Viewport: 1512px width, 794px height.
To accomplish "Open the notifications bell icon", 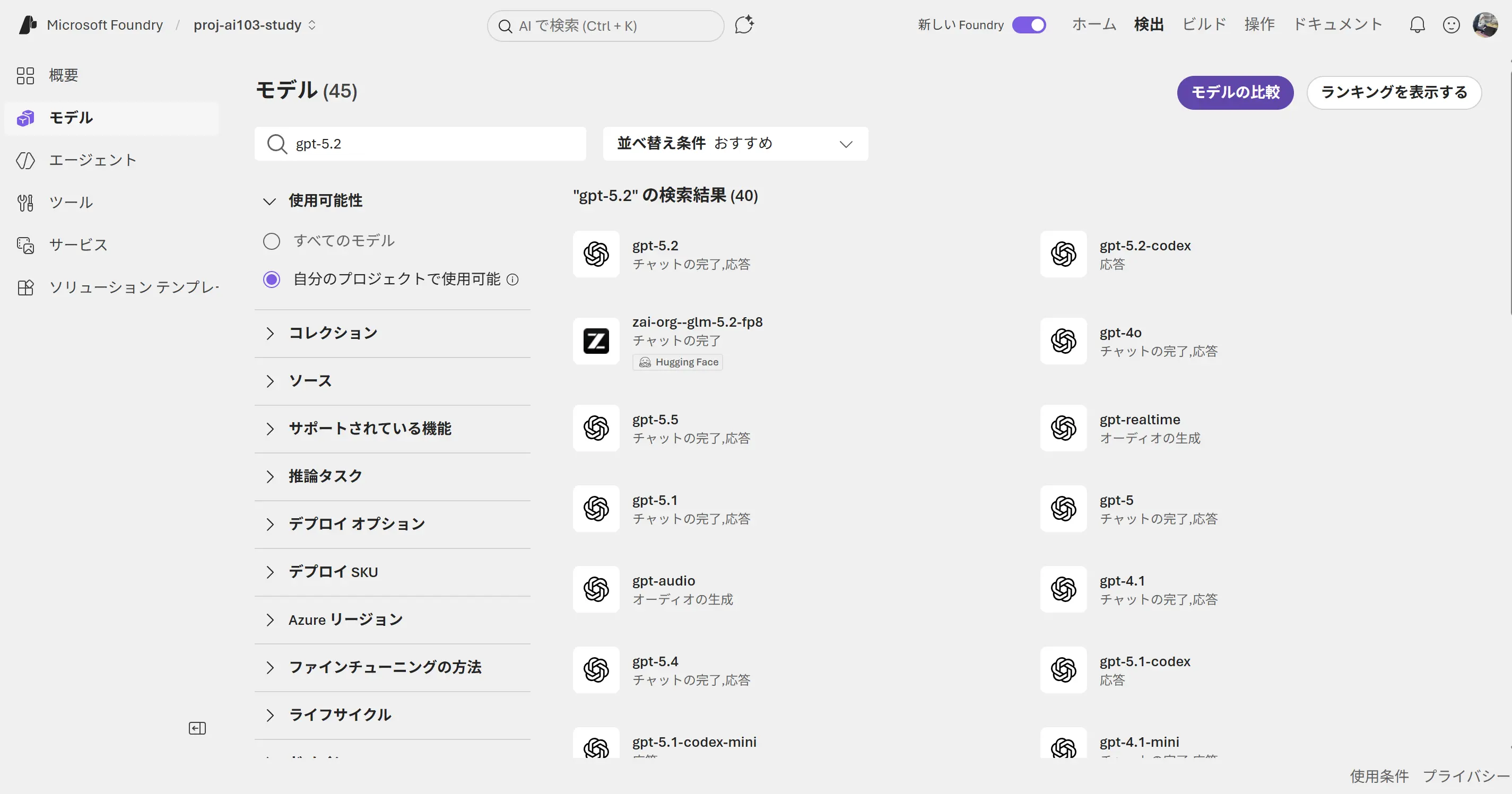I will pos(1417,24).
